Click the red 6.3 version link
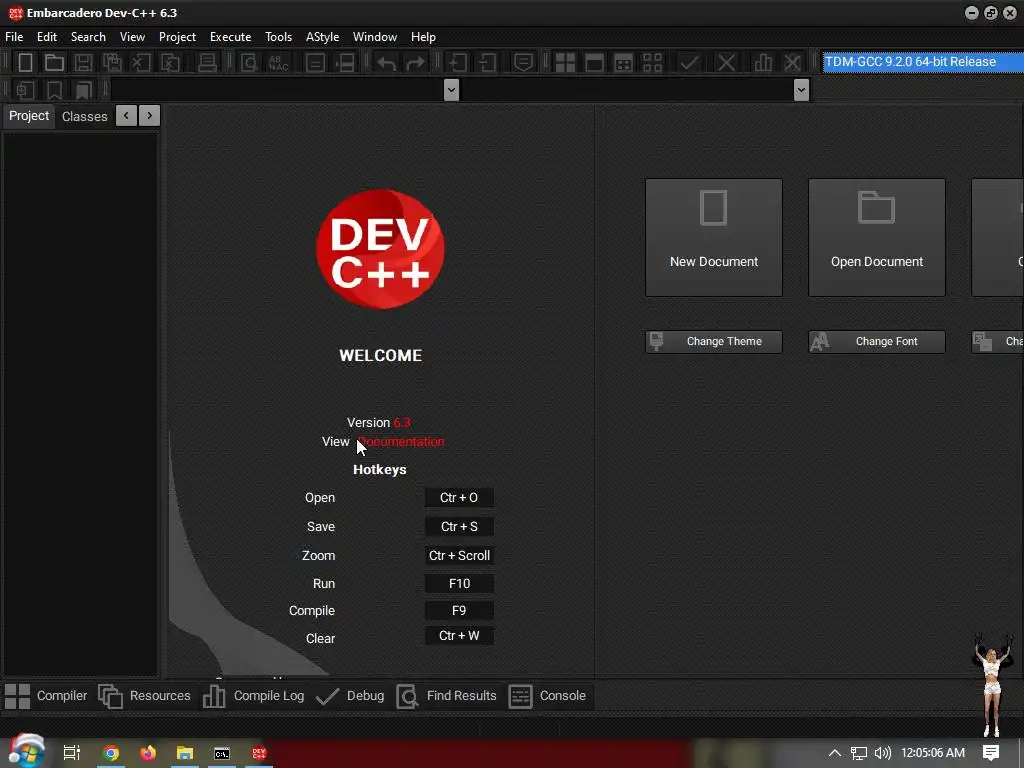 (402, 423)
